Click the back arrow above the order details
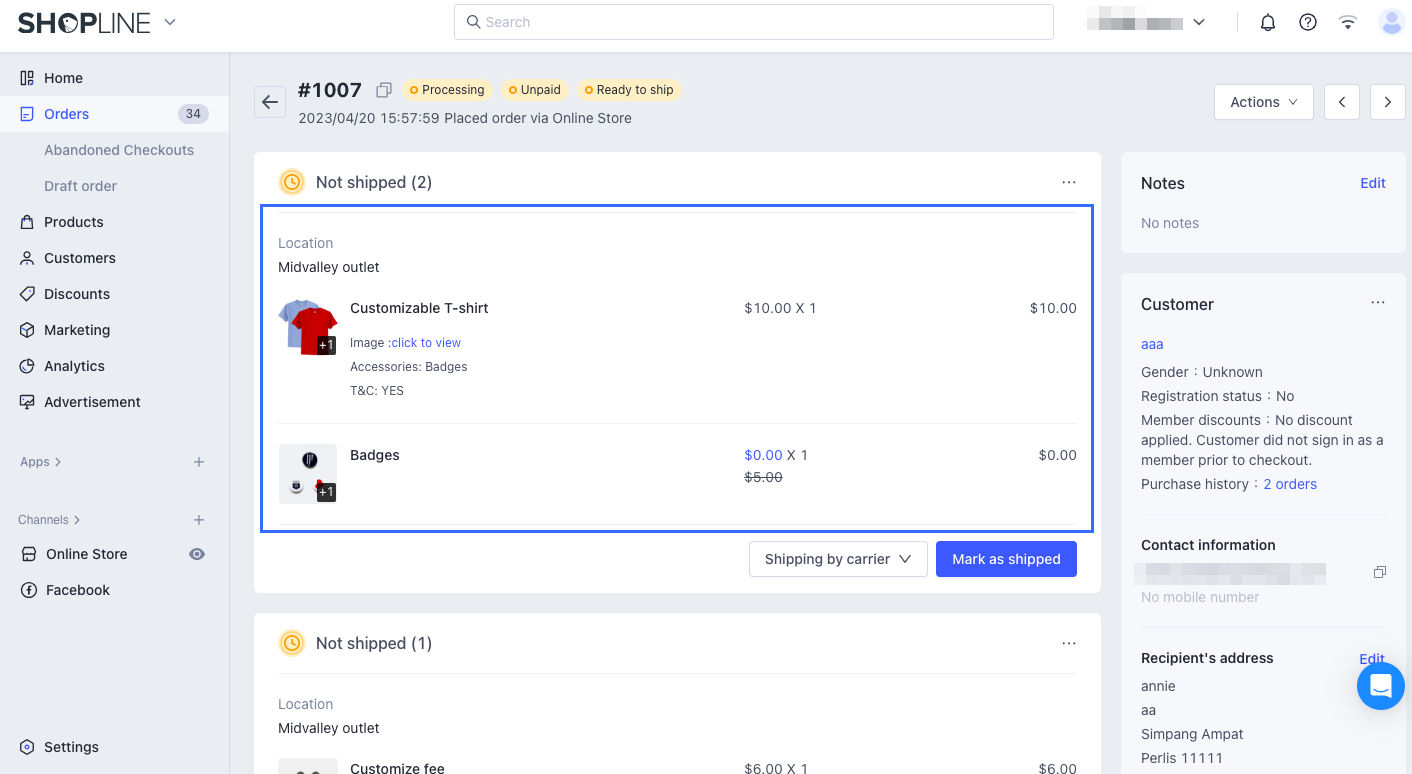The image size is (1412, 774). pyautogui.click(x=269, y=101)
